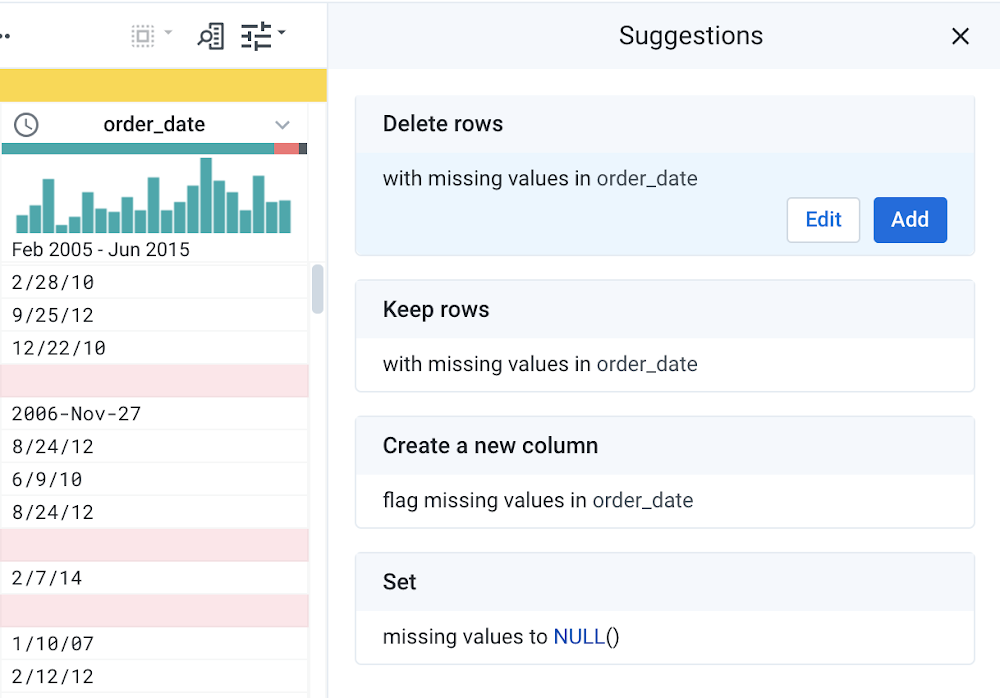Select the cell with value 2/28/10
1000x698 pixels.
tap(154, 282)
